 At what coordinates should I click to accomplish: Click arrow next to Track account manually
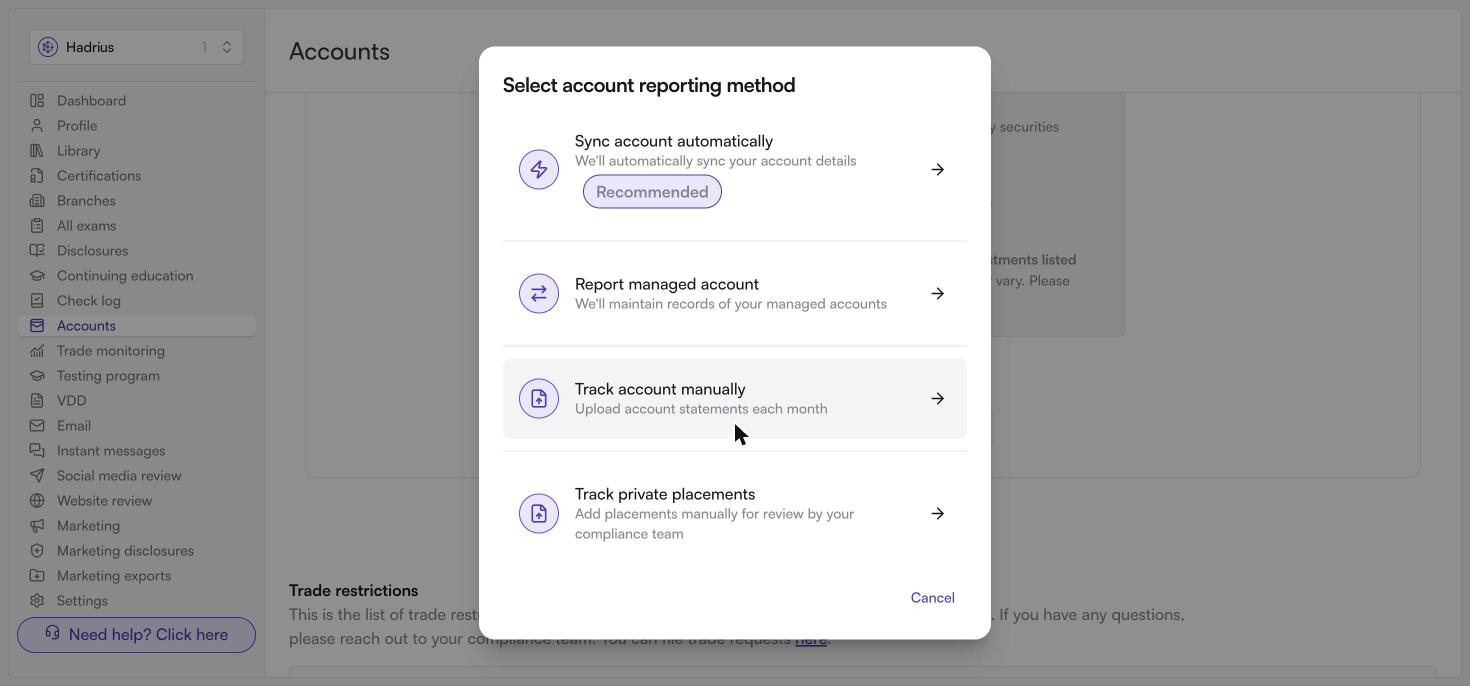tap(937, 398)
